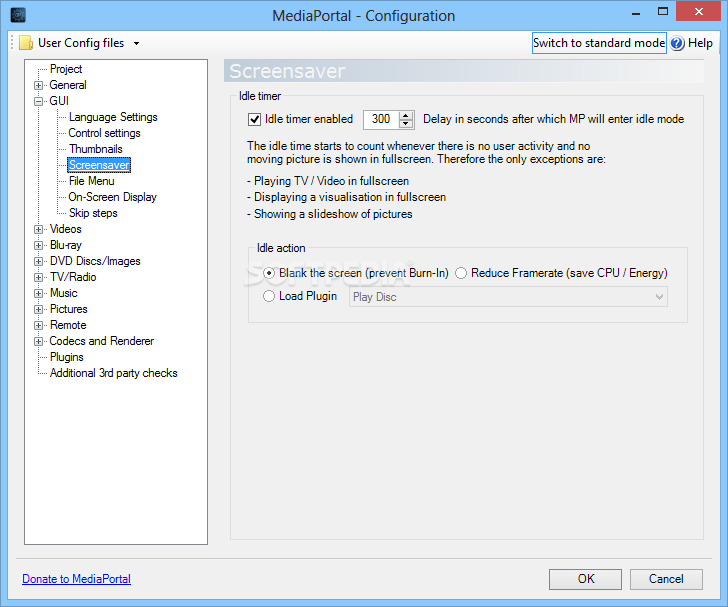The height and width of the screenshot is (607, 728).
Task: Decrease idle delay with down arrow
Action: (406, 124)
